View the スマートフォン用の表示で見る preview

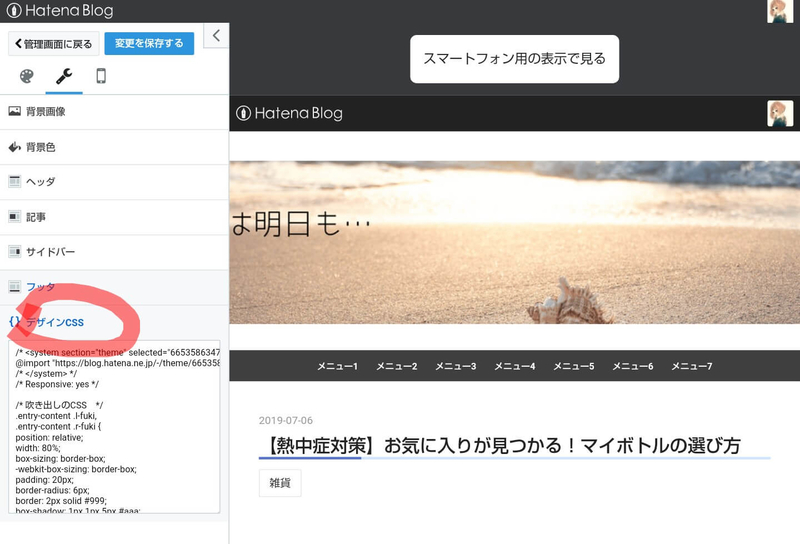click(x=514, y=59)
